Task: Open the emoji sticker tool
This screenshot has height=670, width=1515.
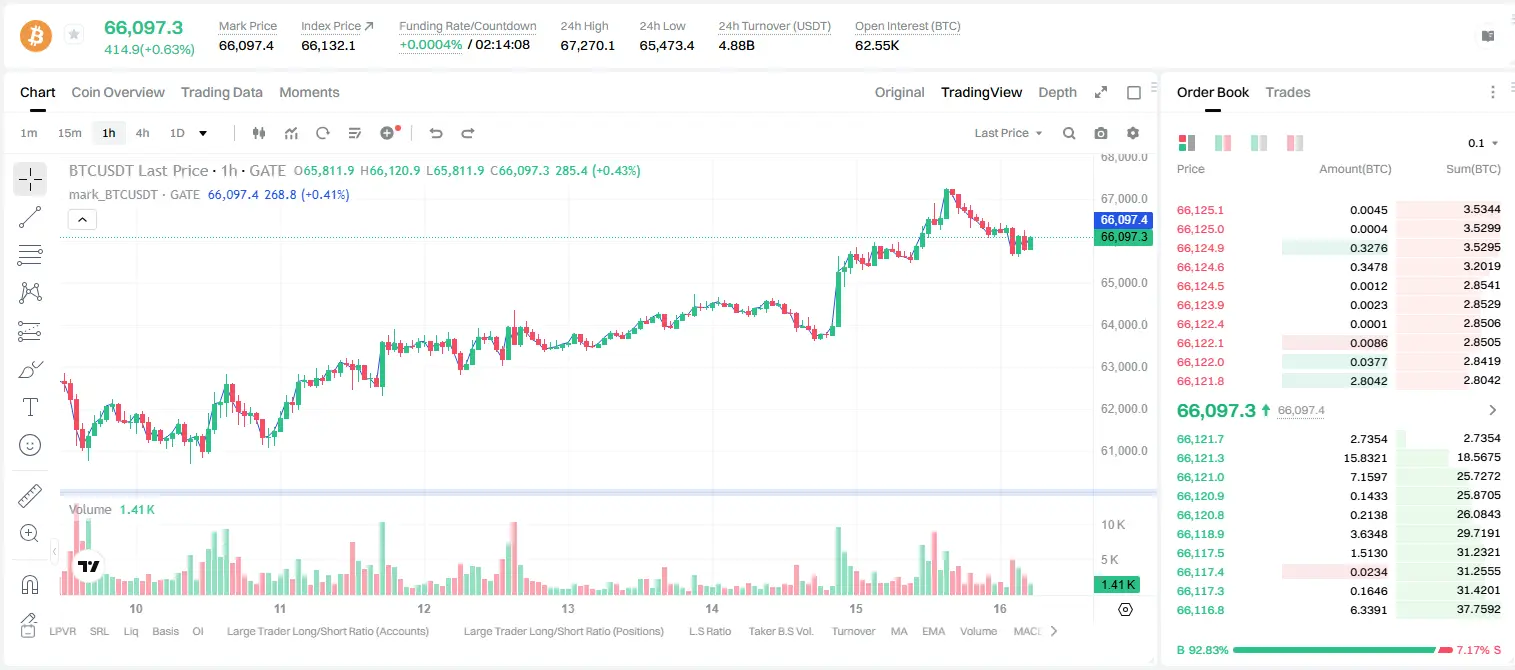Action: (30, 445)
